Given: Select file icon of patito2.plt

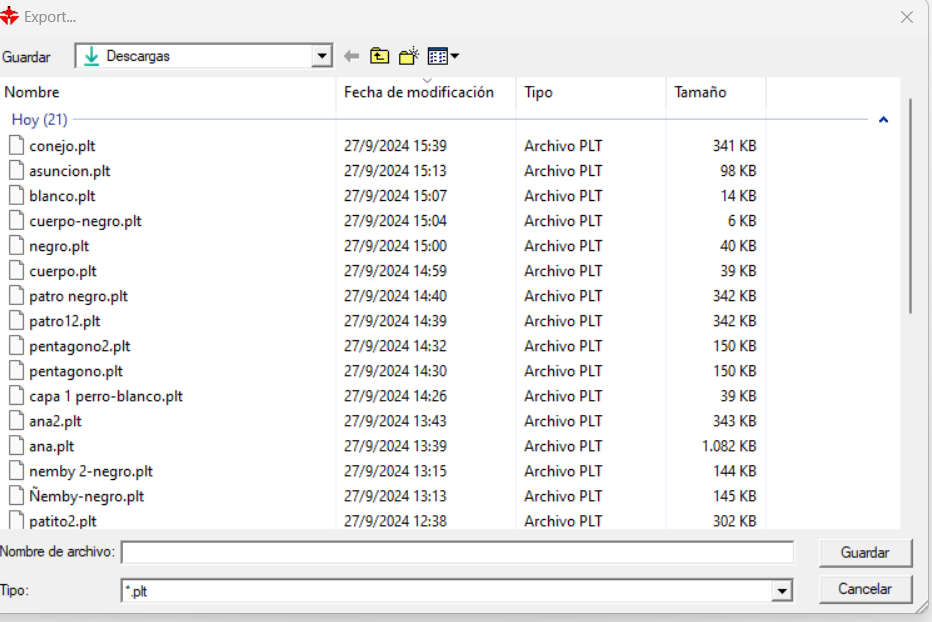Looking at the screenshot, I should (17, 520).
